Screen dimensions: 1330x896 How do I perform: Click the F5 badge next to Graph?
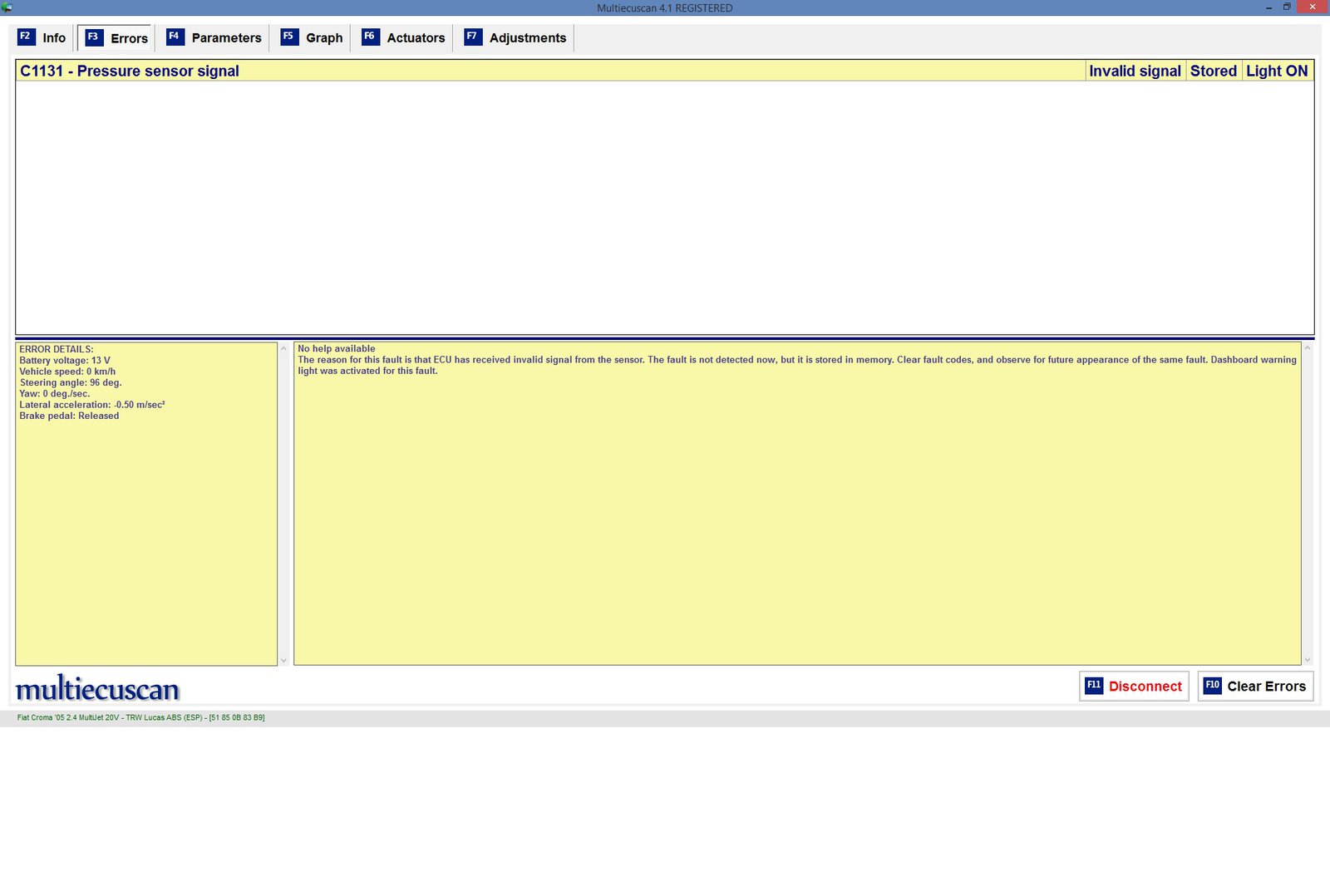pos(288,37)
